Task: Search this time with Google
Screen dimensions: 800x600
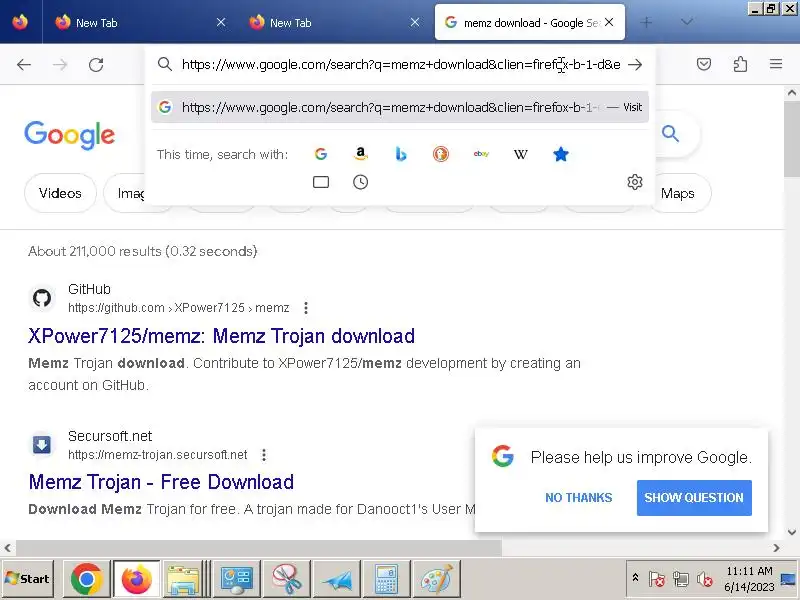Action: 320,154
